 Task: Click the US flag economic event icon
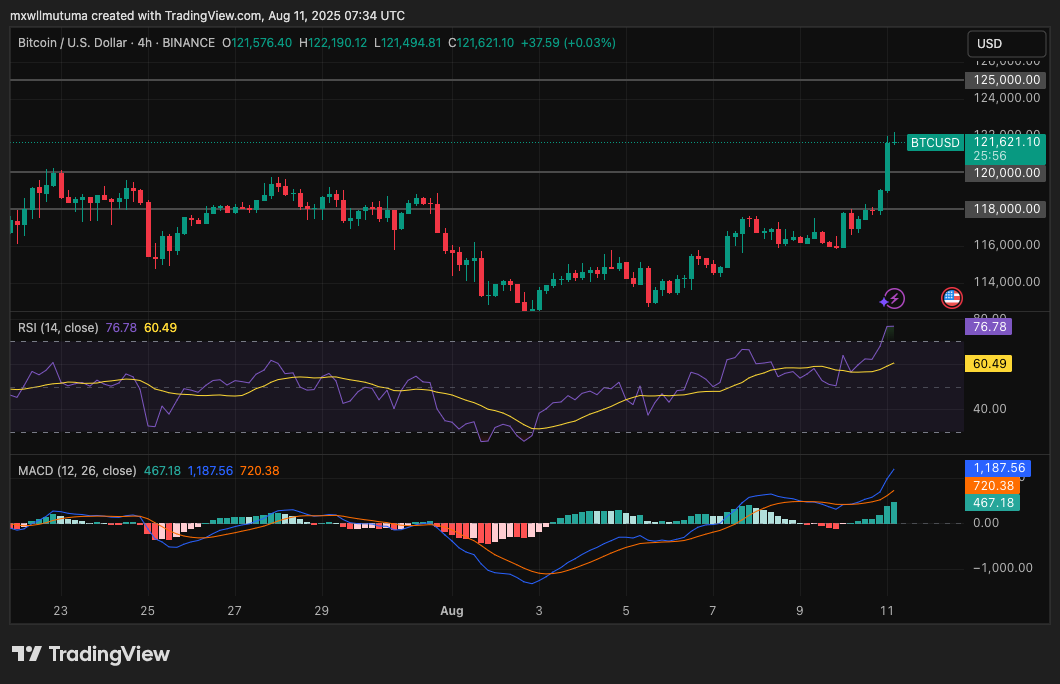click(951, 298)
